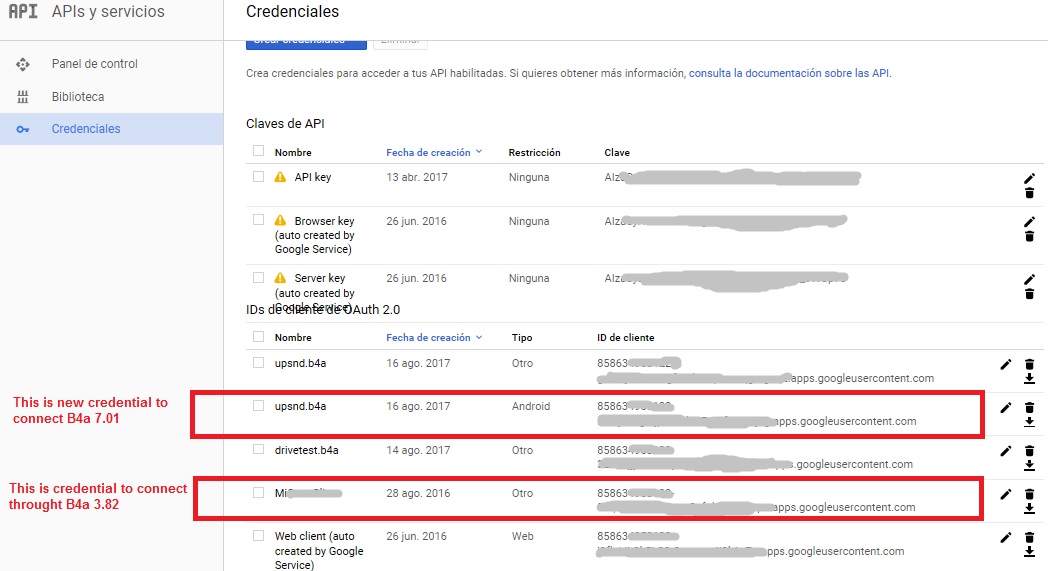Click the warning icon beside Browser key
This screenshot has height=571, width=1048.
(x=280, y=220)
